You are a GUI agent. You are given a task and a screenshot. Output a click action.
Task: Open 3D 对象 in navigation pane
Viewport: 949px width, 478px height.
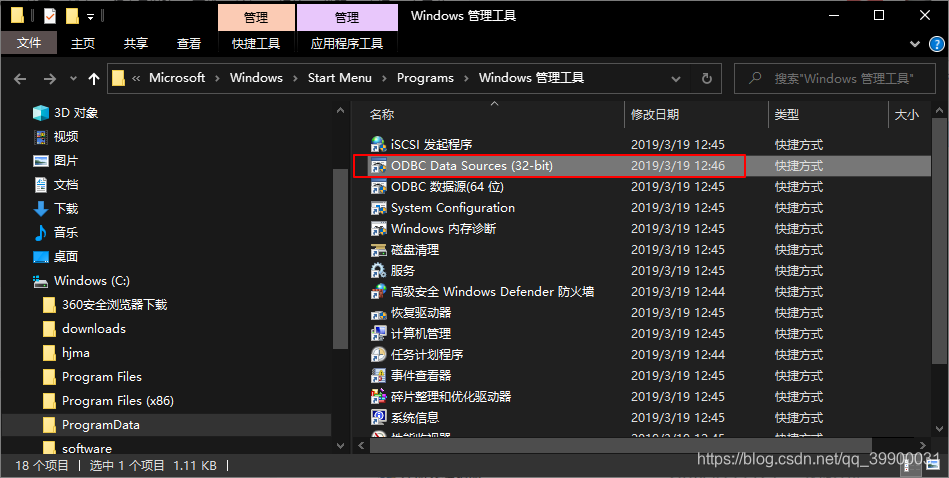[x=65, y=113]
